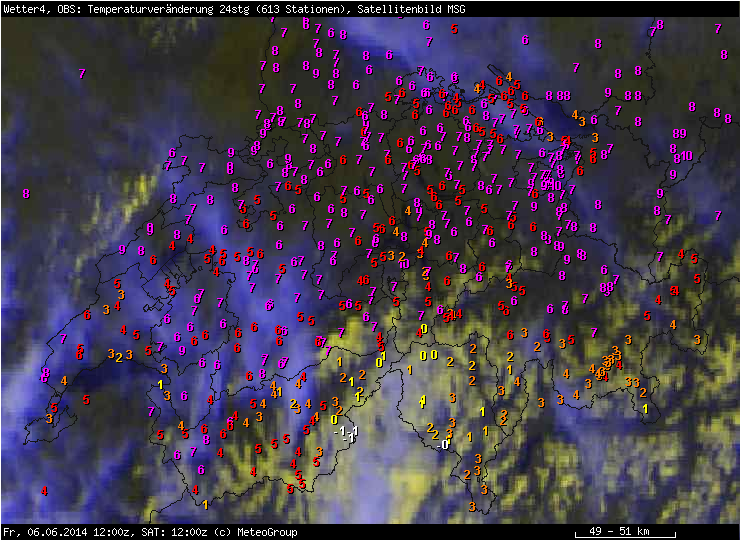
Task: Select the white -0 station marker
Action: click(x=444, y=444)
